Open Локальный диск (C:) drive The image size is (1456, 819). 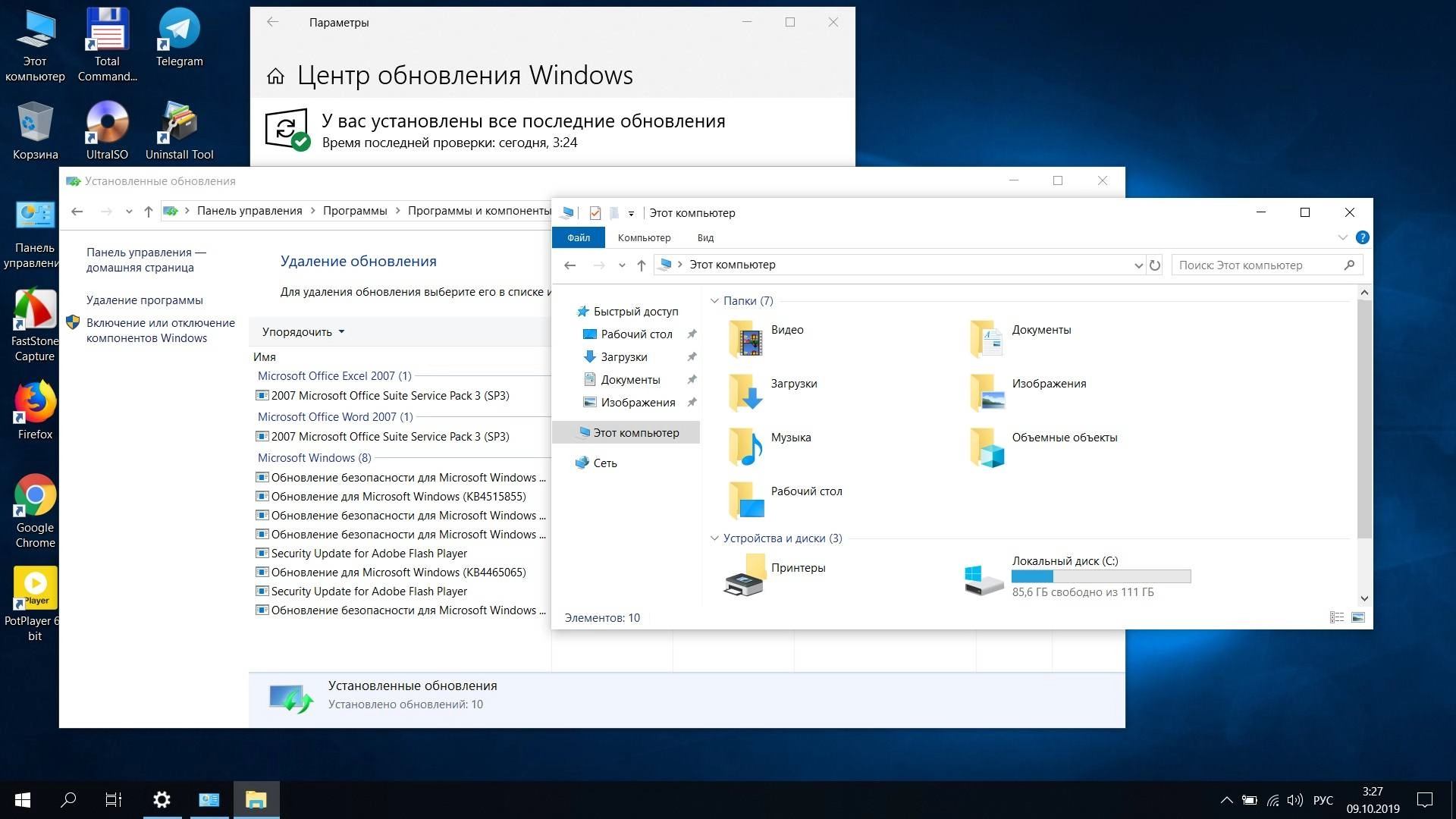1077,578
